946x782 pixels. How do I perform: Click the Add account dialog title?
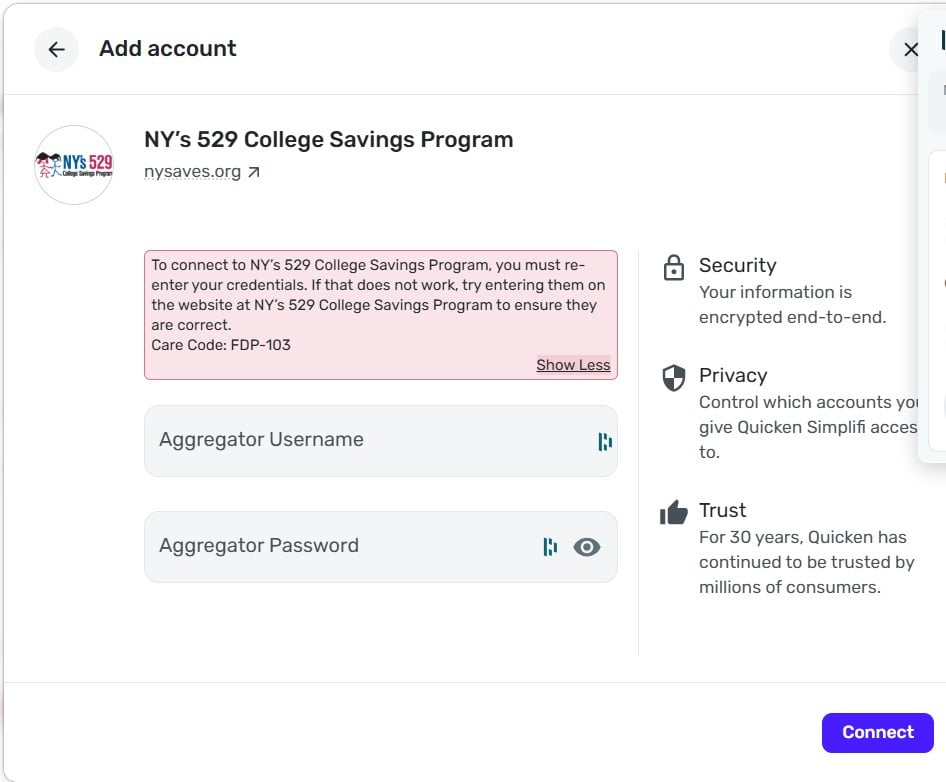168,49
